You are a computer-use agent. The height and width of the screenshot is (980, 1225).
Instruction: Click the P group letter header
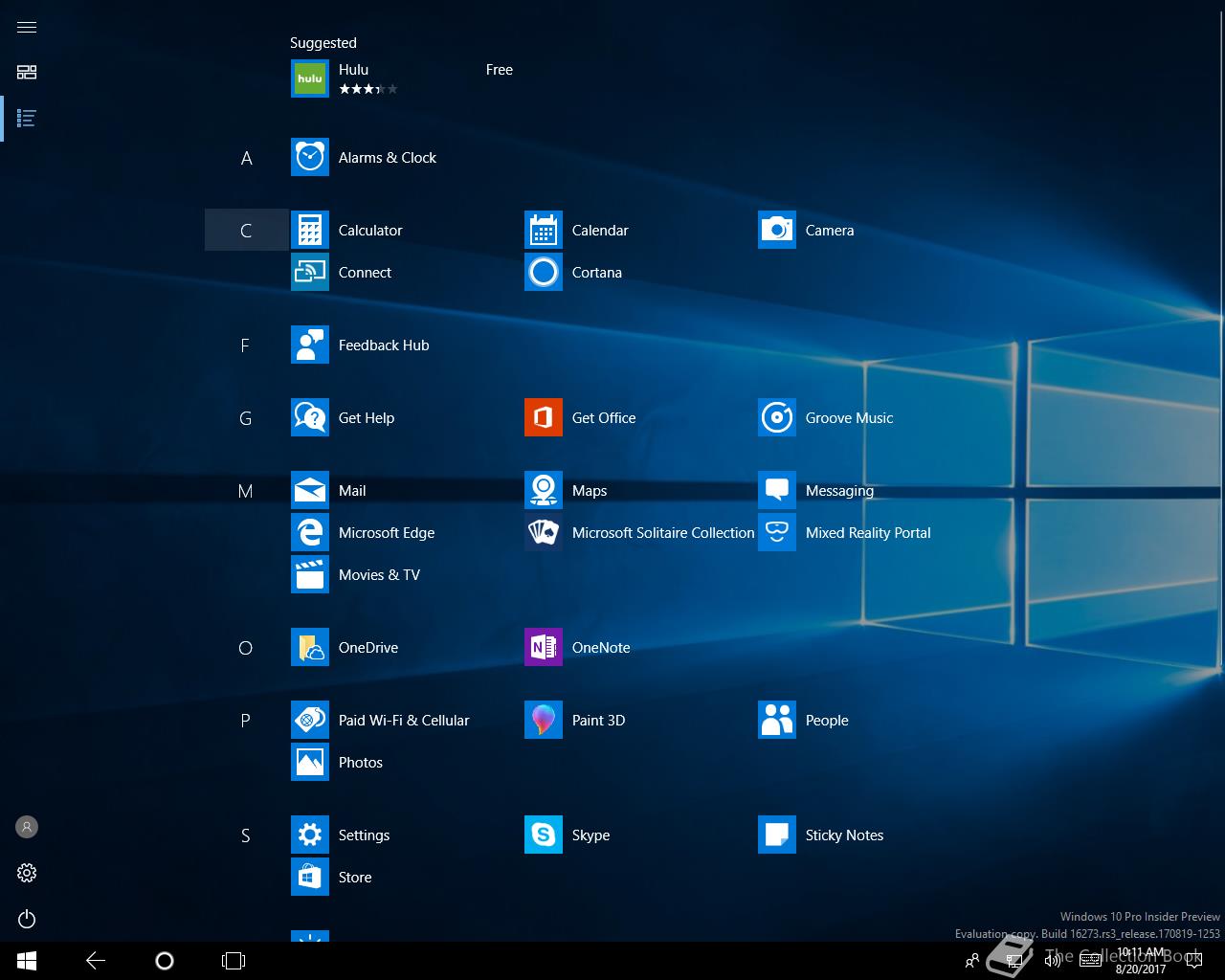click(x=246, y=721)
